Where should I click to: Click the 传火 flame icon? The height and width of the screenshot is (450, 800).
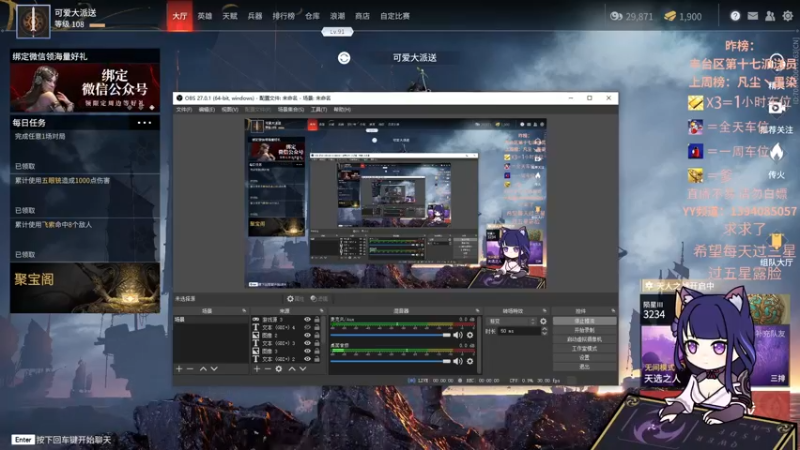777,152
